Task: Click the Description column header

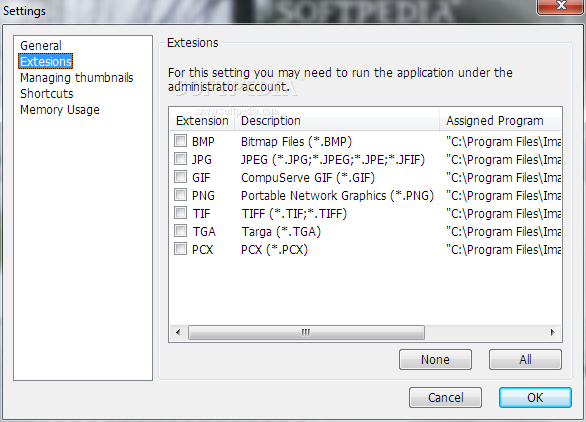Action: point(337,121)
